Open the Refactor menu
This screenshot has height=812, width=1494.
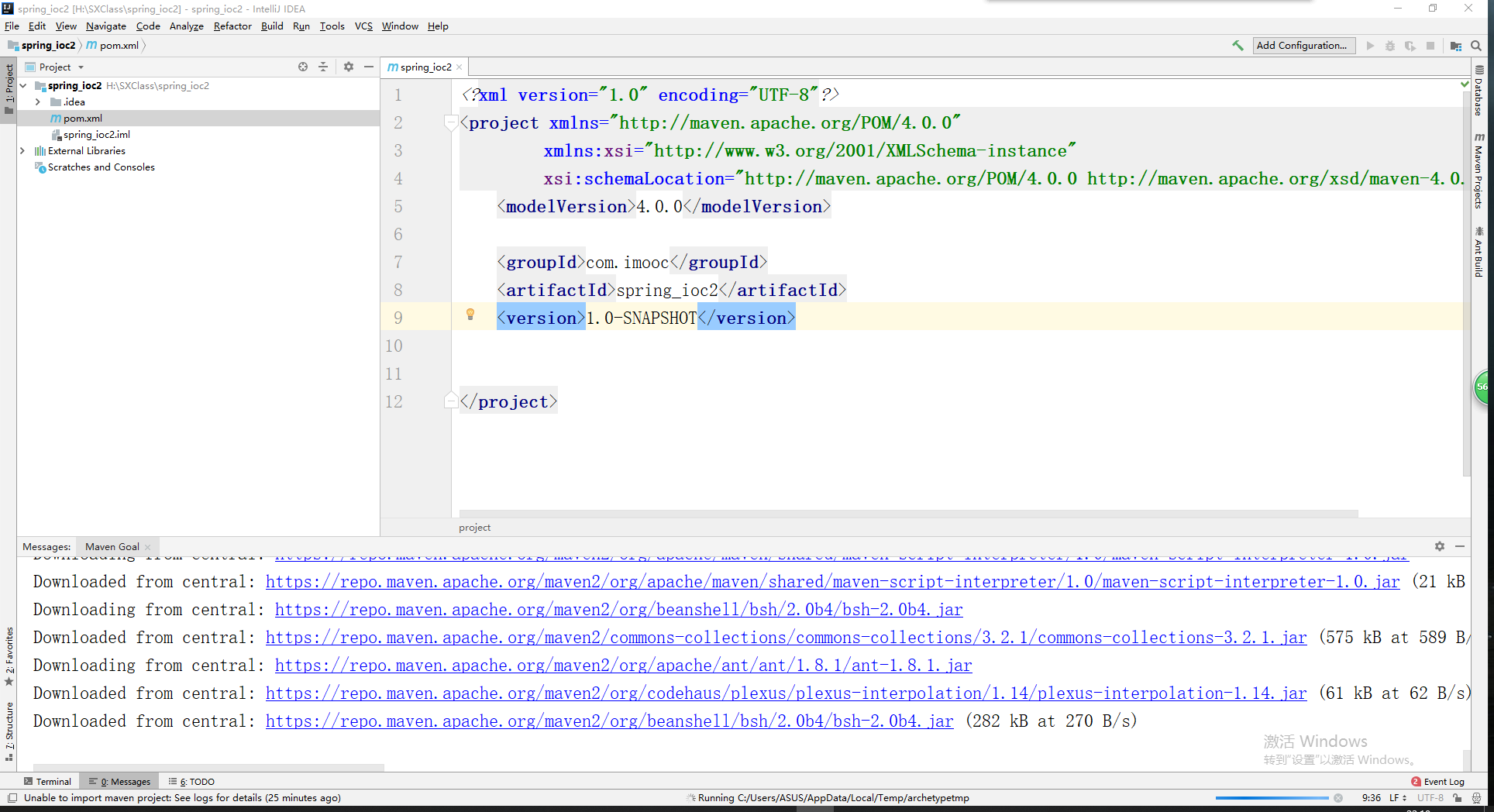232,26
